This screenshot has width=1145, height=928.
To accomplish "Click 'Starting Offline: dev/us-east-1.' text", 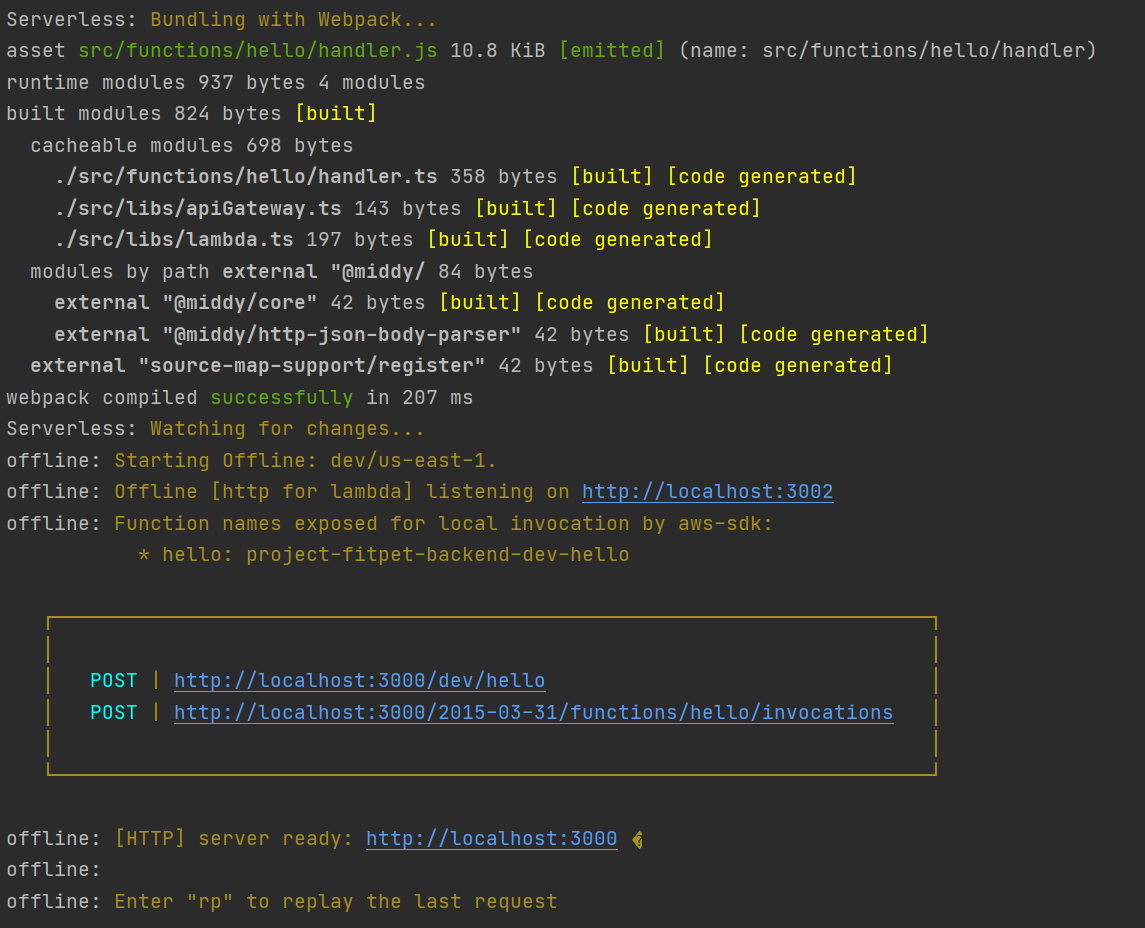I will [305, 461].
